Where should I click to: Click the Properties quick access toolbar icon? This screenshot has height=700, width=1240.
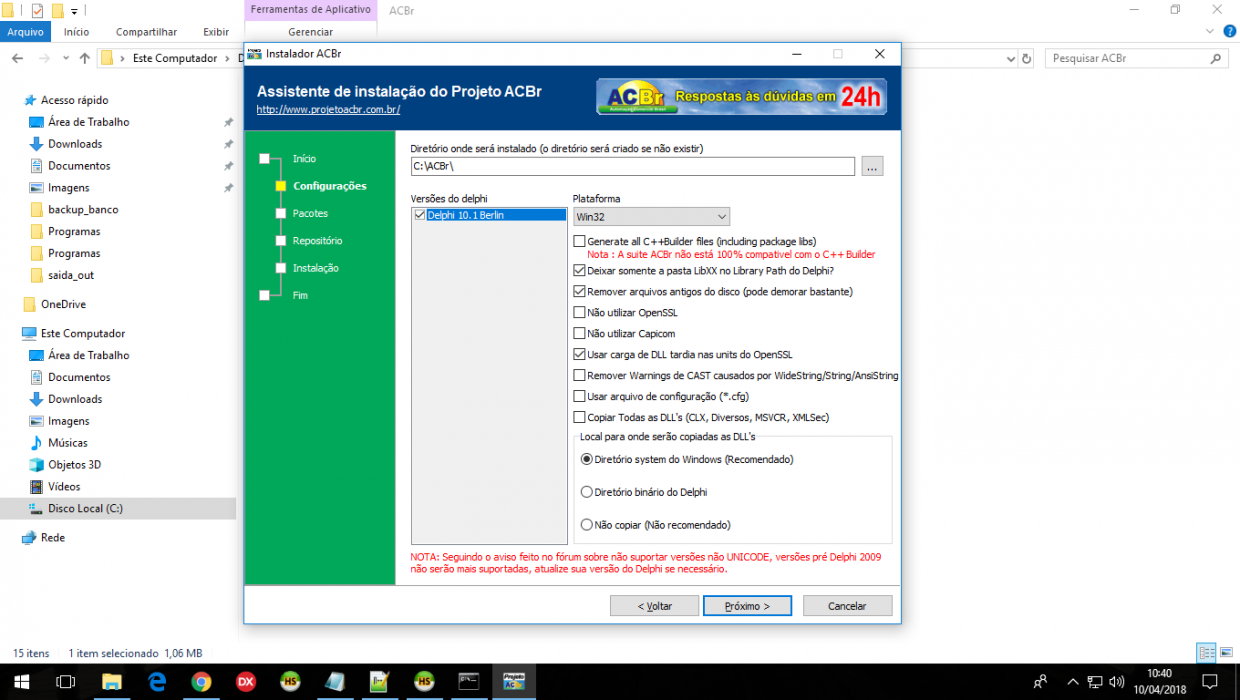tap(38, 11)
